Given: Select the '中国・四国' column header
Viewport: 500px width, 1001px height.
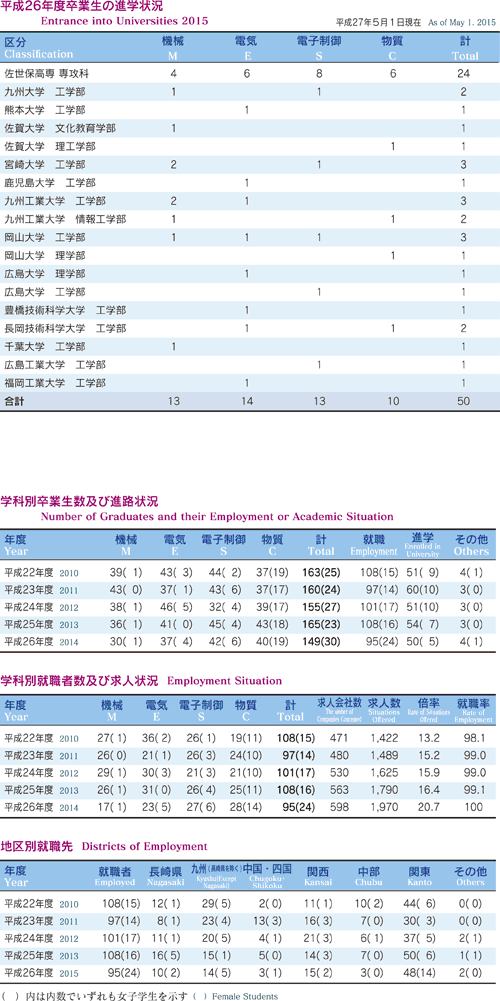Looking at the screenshot, I should (x=267, y=876).
